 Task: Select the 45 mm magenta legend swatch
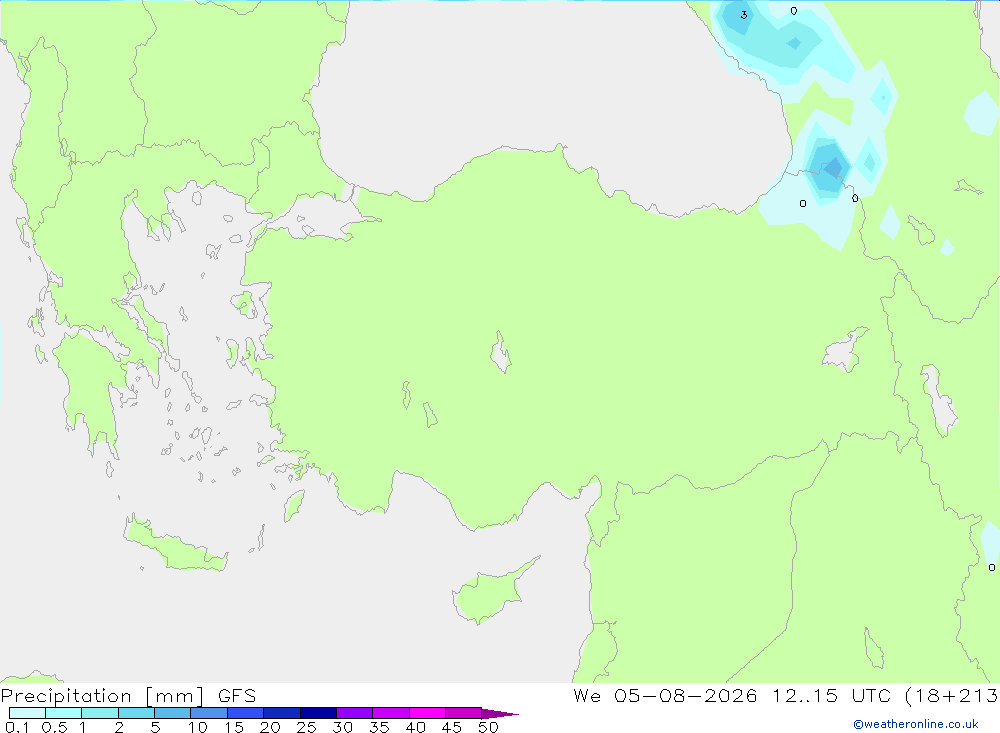point(463,713)
